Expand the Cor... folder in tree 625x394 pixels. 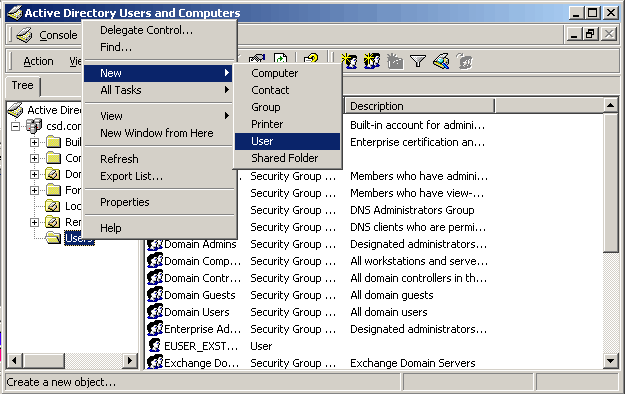(x=35, y=158)
